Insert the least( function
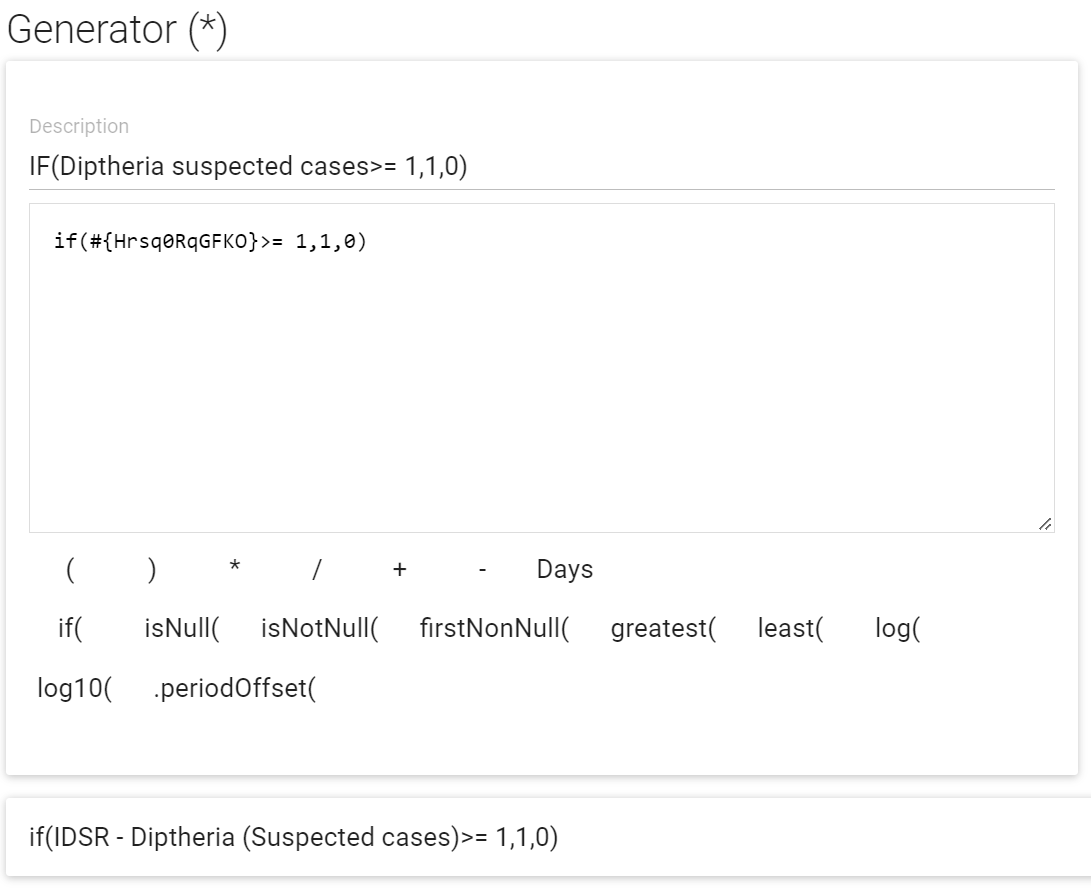Viewport: 1091px width, 894px height. pyautogui.click(x=790, y=628)
